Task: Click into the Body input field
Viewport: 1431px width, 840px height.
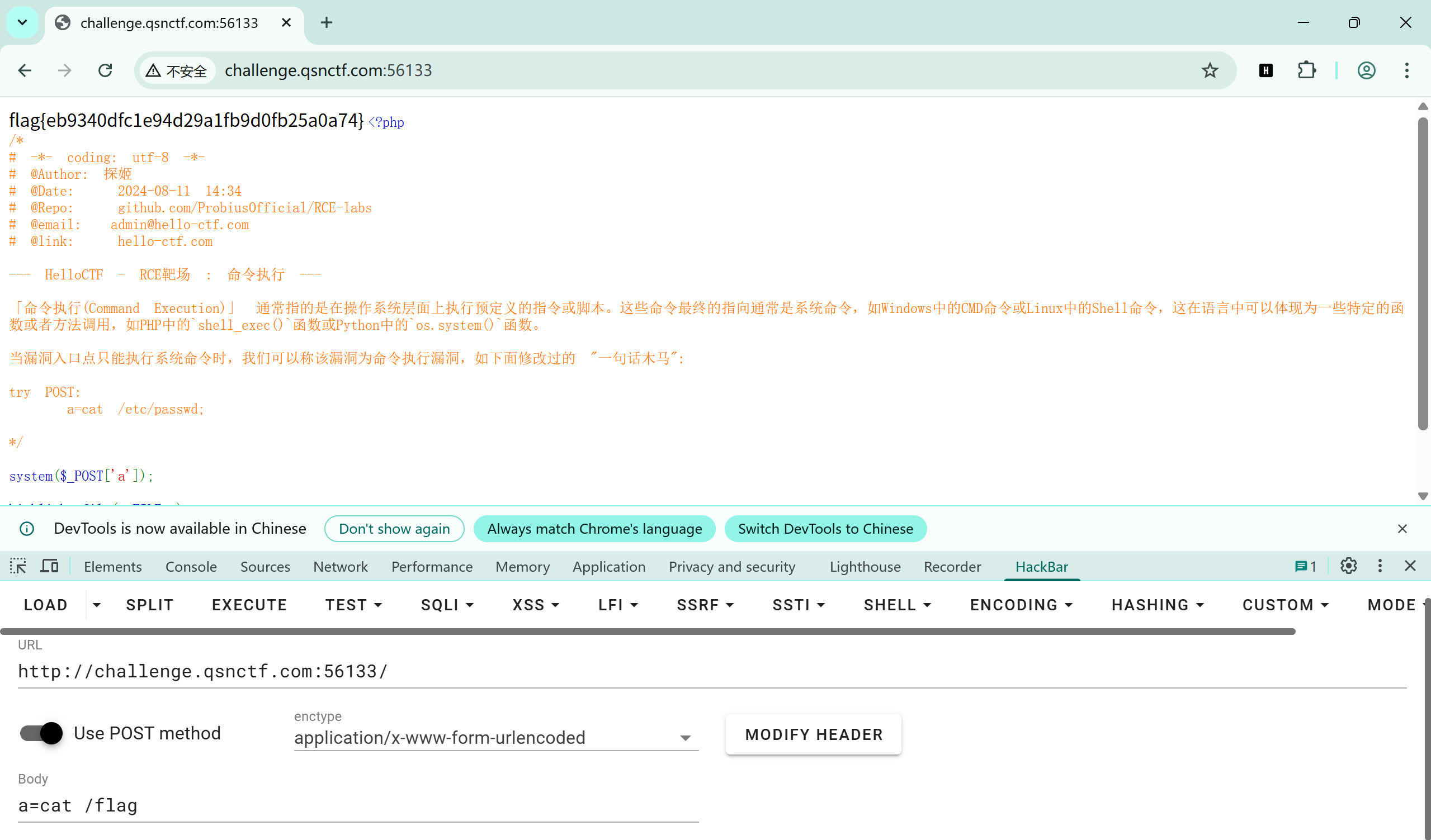Action: pos(358,806)
